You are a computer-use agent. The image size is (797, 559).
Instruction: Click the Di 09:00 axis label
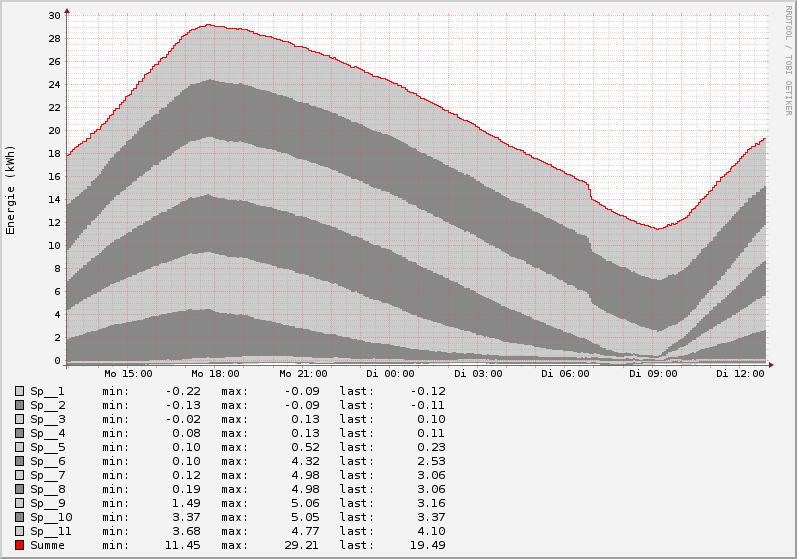(651, 373)
